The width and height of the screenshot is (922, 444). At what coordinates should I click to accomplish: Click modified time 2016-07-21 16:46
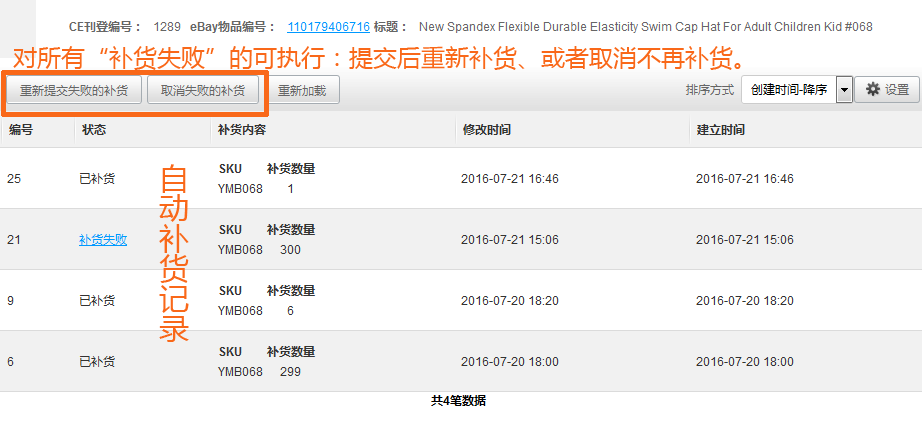point(510,179)
